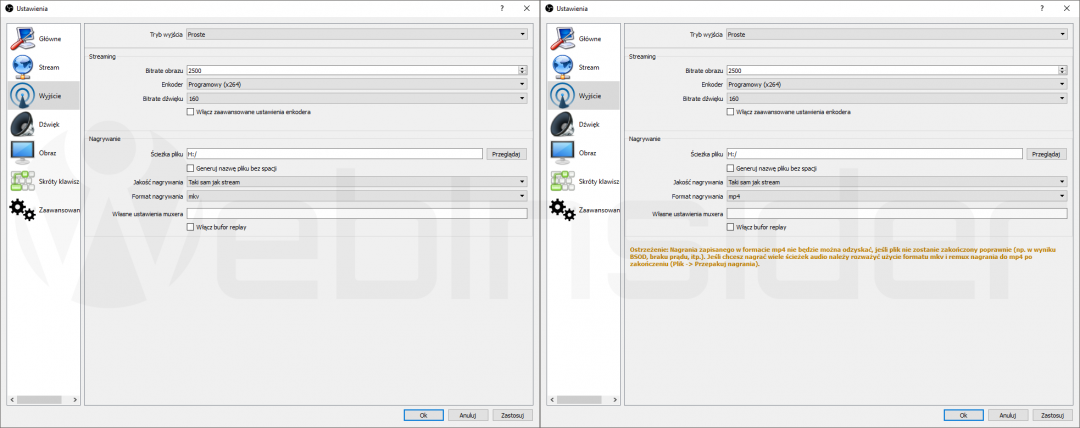The image size is (1080, 428).
Task: Expand Bitrate dźwięku dropdown in right window
Action: [895, 99]
